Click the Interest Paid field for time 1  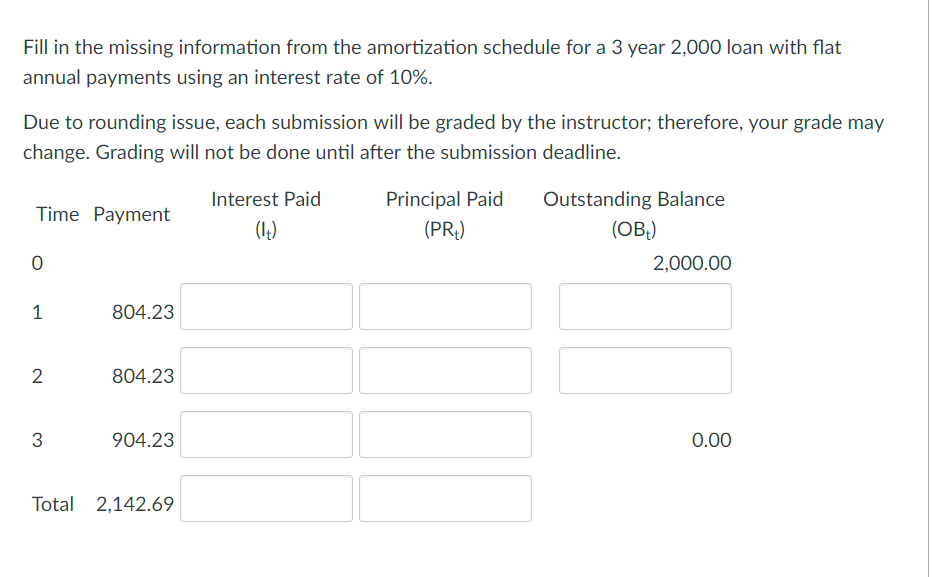266,306
